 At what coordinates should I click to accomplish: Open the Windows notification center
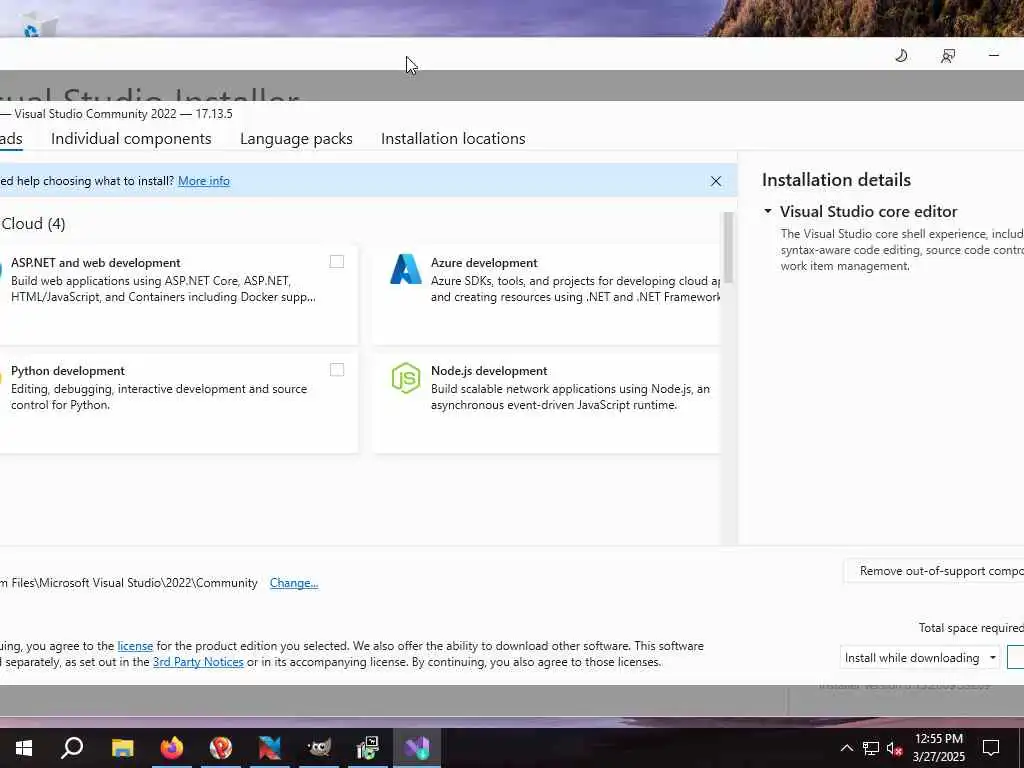(x=991, y=748)
